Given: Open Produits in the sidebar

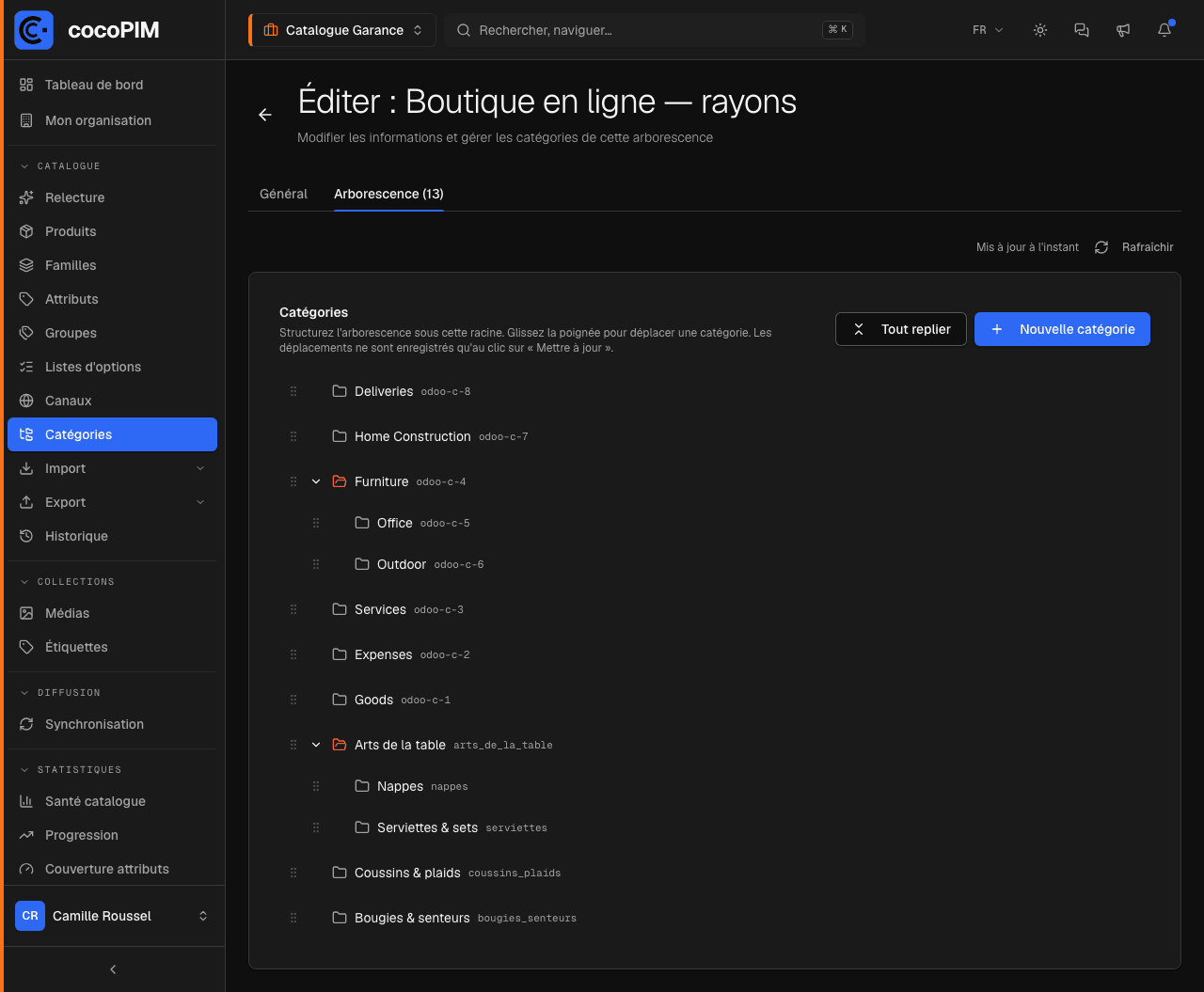Looking at the screenshot, I should tap(112, 231).
